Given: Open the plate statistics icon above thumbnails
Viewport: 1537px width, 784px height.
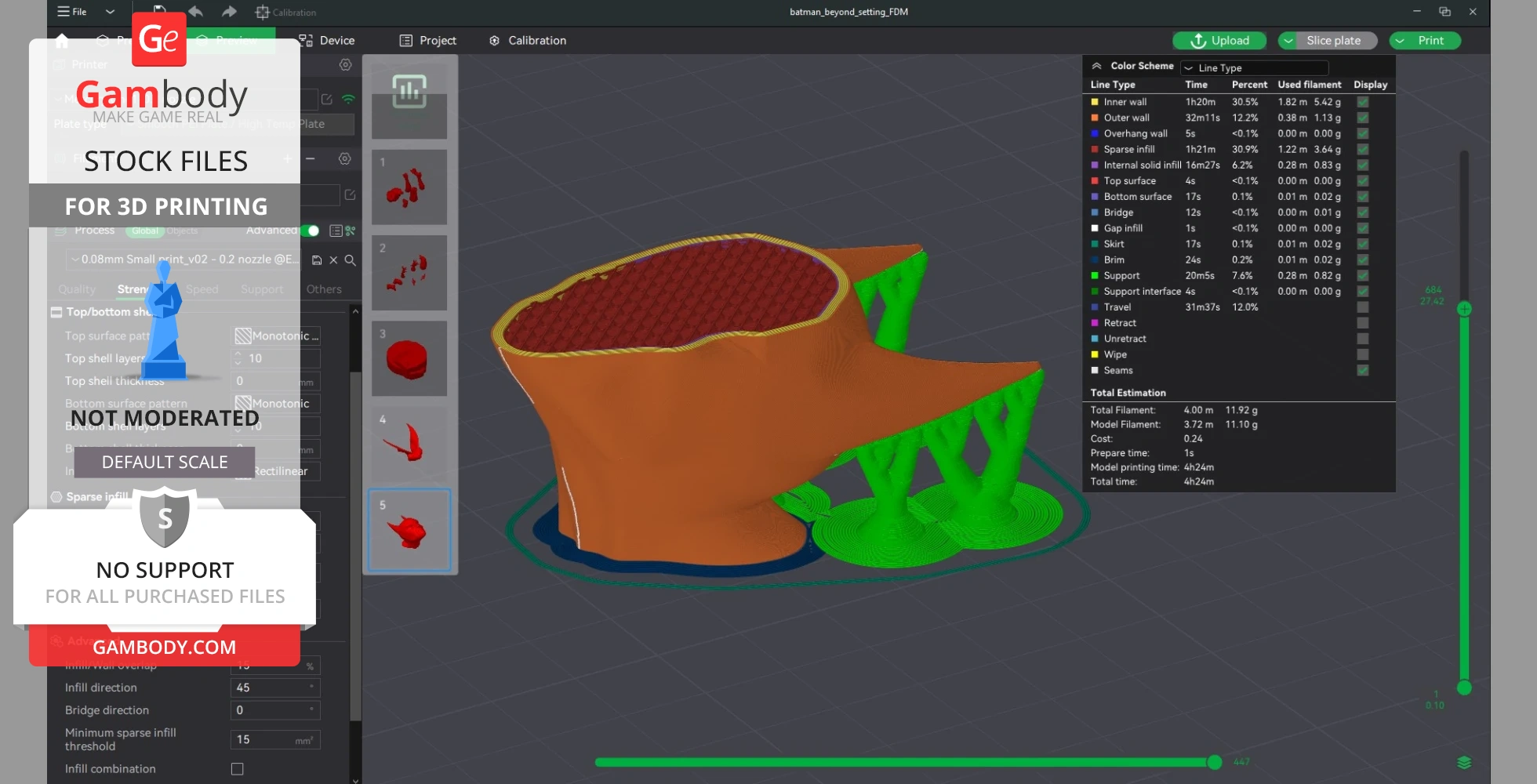Looking at the screenshot, I should pyautogui.click(x=409, y=93).
